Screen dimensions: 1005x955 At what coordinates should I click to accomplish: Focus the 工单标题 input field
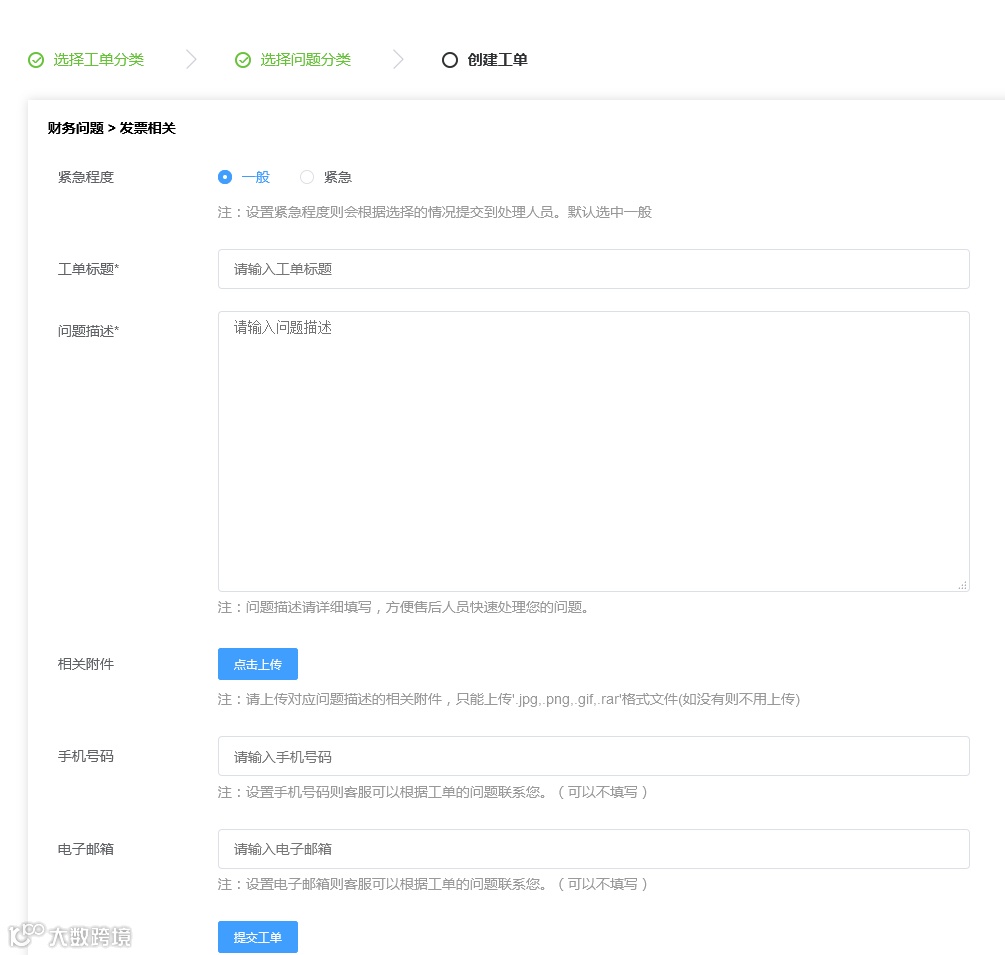(x=594, y=269)
